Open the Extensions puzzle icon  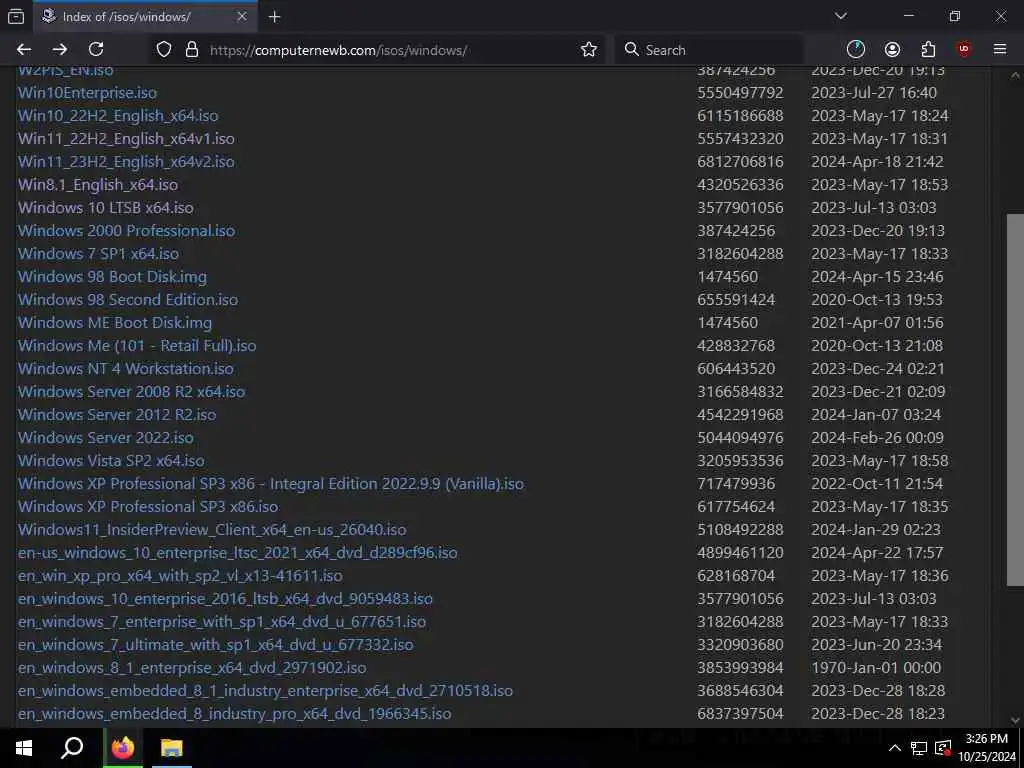click(928, 50)
